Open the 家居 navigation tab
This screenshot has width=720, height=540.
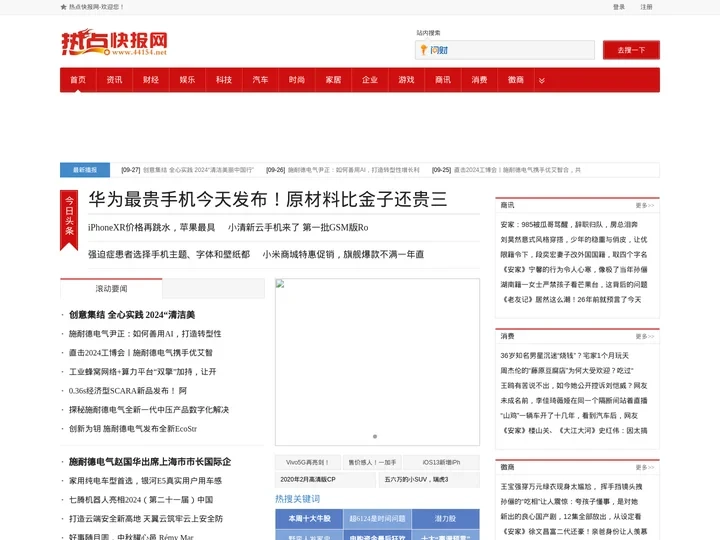point(333,80)
